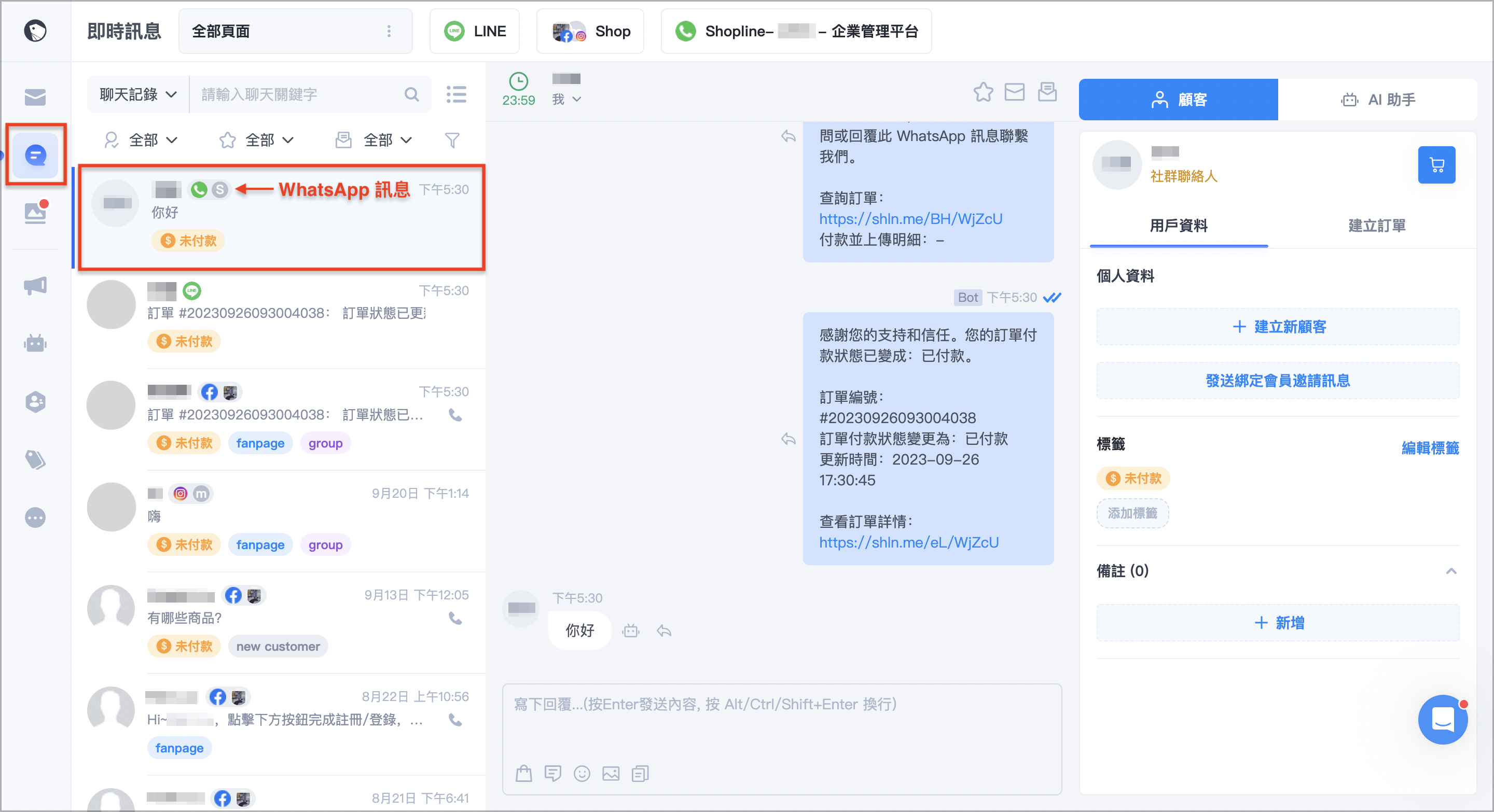Open the shln.me/BH/WjZcU order link
Image resolution: width=1494 pixels, height=812 pixels.
coord(910,218)
